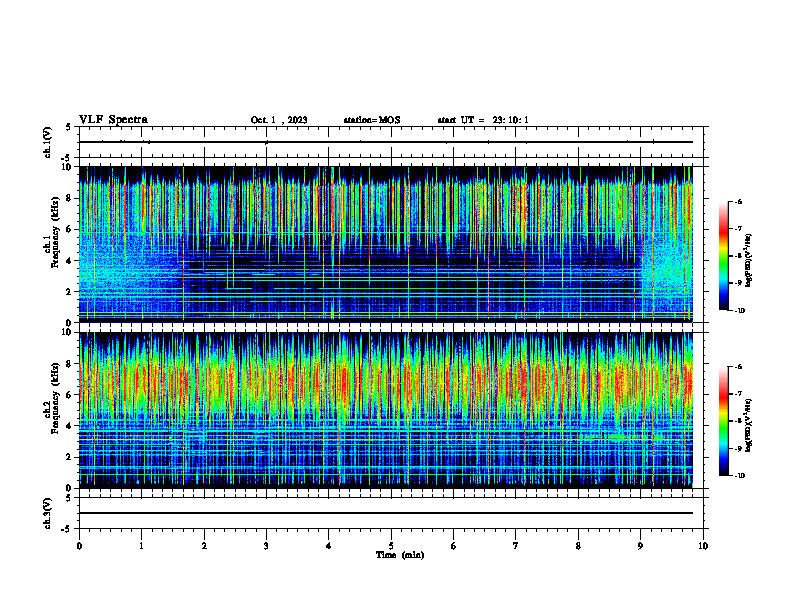This screenshot has width=792, height=612.
Task: Click the log(PSD) label beside ch.2 color bar
Action: (749, 425)
